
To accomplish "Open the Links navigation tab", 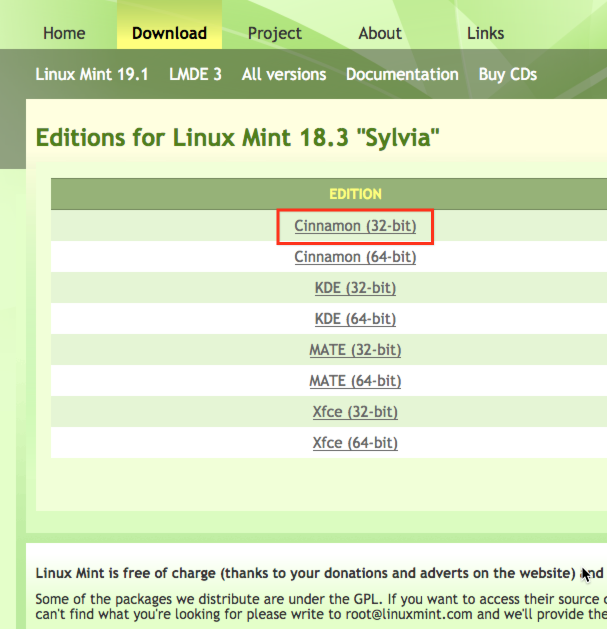I will (485, 33).
